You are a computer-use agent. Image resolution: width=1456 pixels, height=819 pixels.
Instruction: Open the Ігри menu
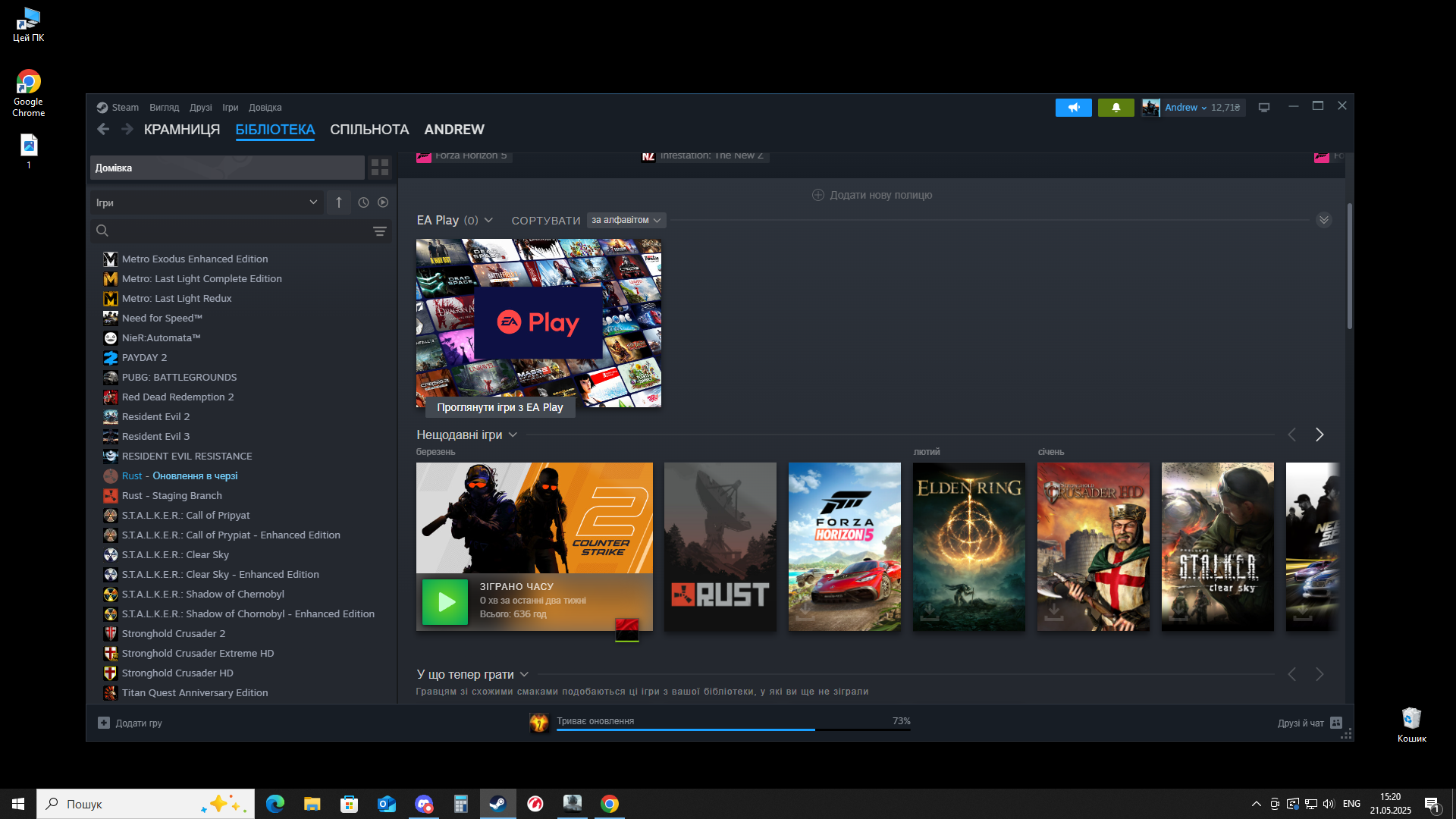tap(231, 108)
